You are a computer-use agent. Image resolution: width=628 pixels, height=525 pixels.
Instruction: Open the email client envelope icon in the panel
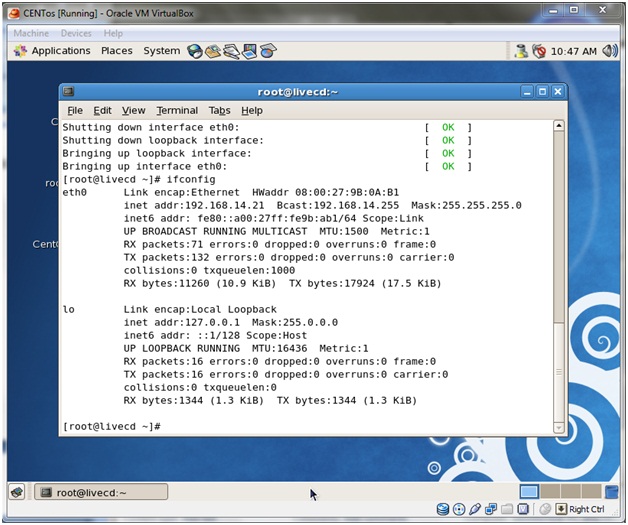213,51
